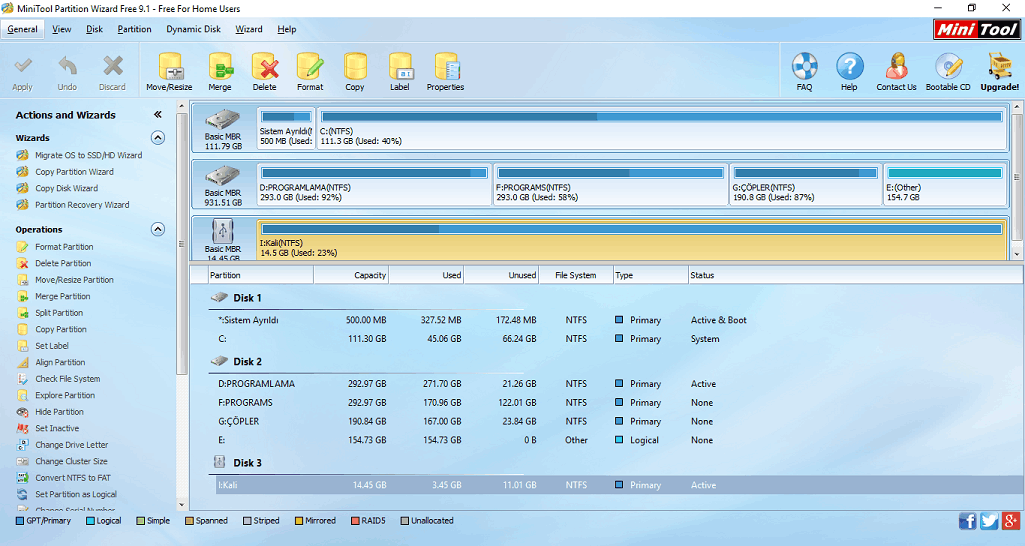
Task: Select the Sistem Ayrıldı partition row
Action: 618,320
